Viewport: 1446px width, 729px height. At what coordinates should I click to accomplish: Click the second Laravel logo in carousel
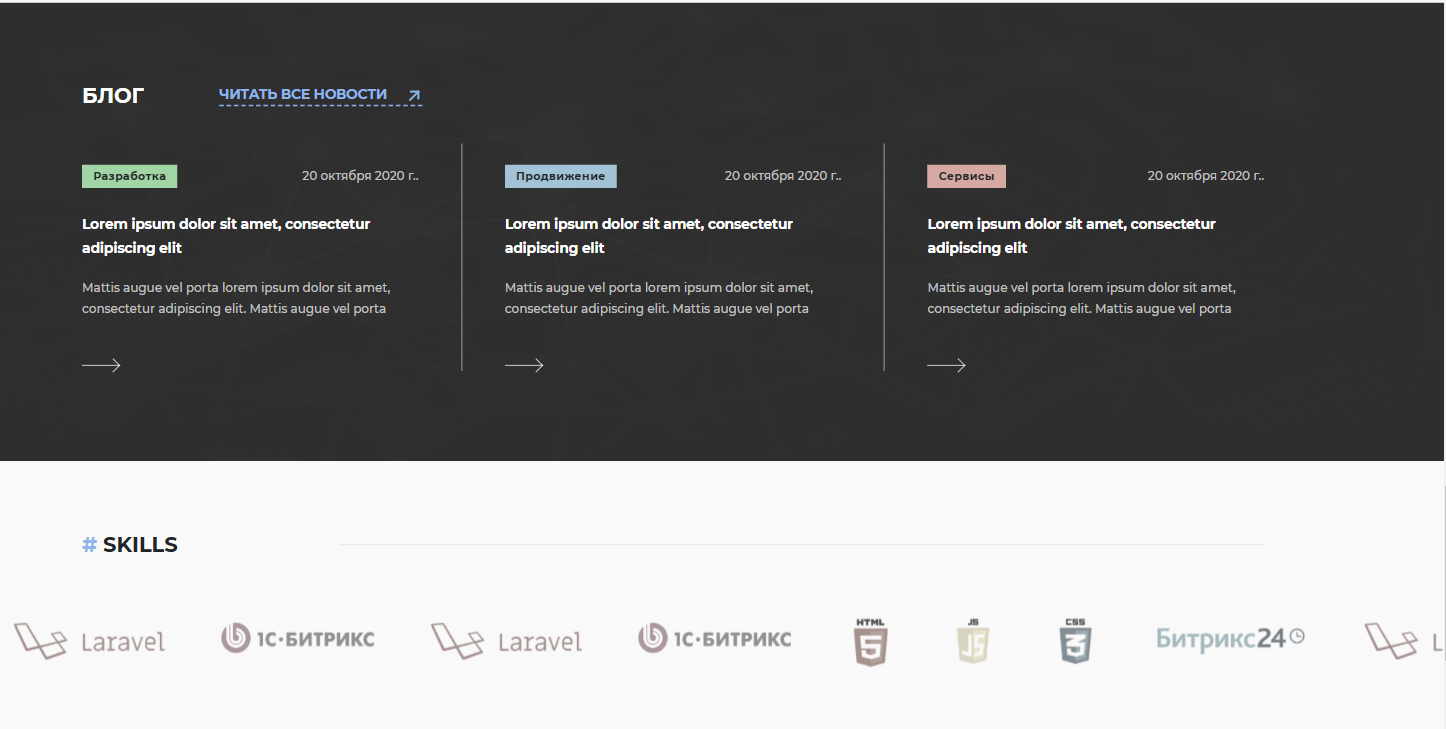click(506, 641)
